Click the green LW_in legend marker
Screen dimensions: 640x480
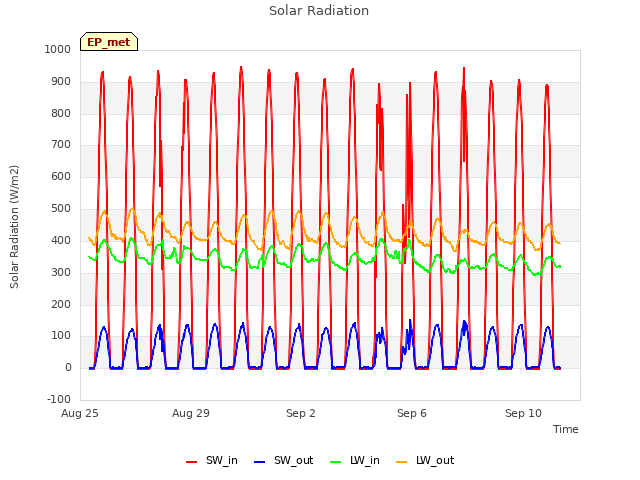click(x=335, y=462)
